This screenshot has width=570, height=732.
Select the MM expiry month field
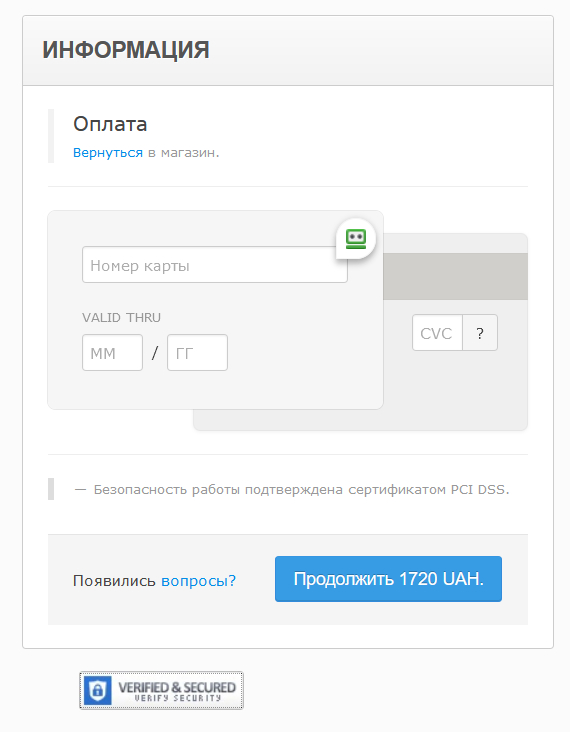pyautogui.click(x=113, y=352)
